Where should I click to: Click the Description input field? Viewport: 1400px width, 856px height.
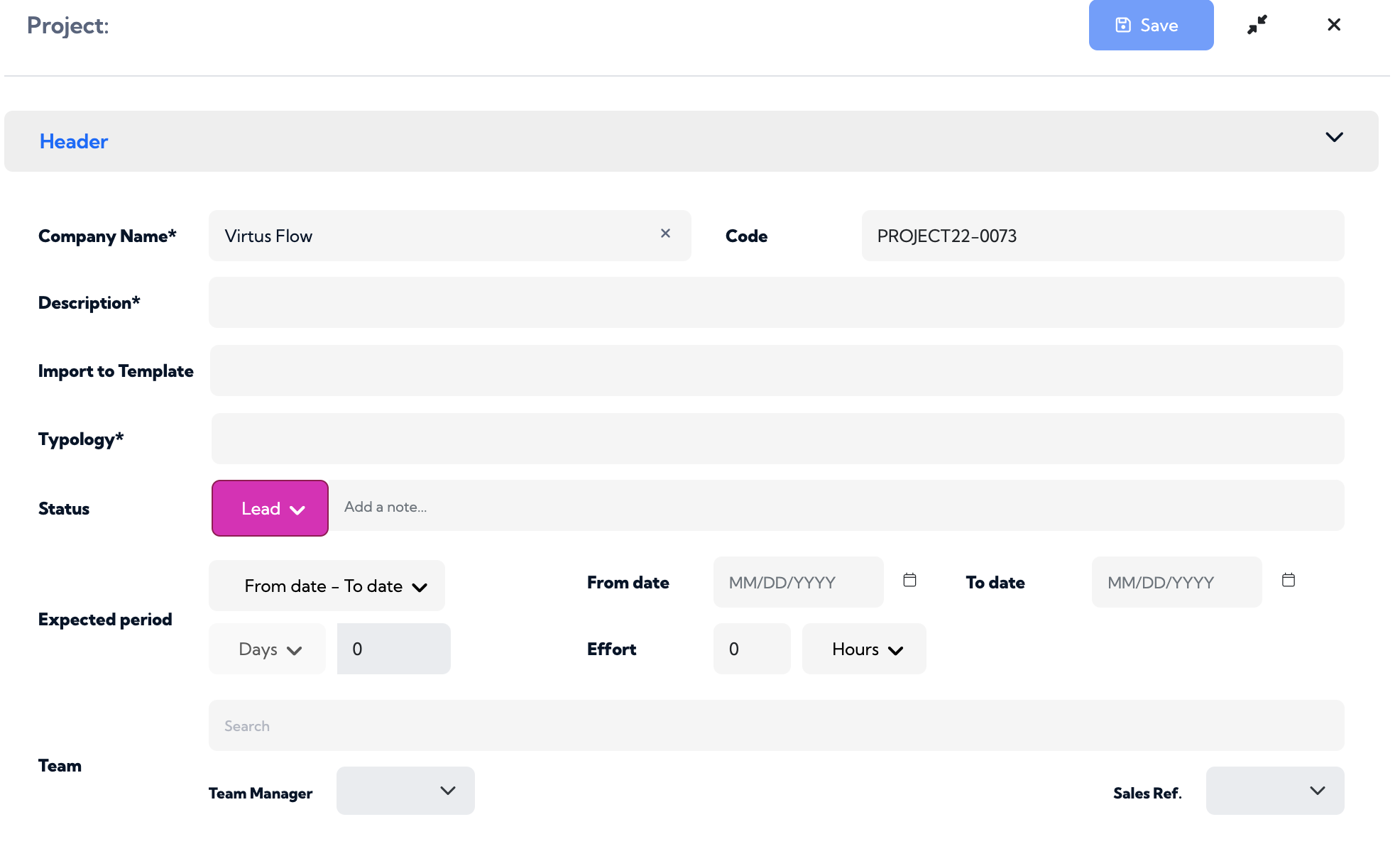click(x=777, y=302)
